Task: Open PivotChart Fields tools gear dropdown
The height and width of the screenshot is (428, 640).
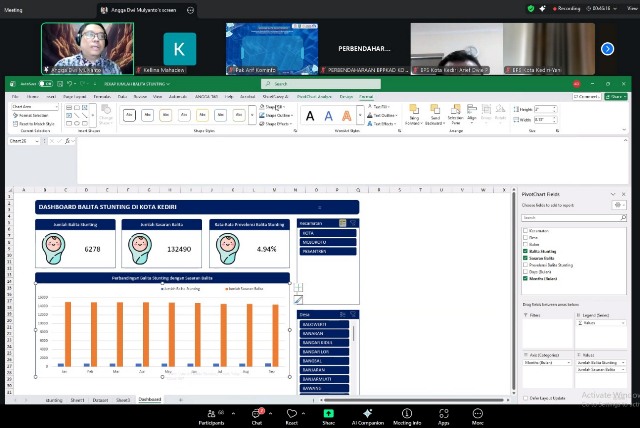Action: point(619,205)
